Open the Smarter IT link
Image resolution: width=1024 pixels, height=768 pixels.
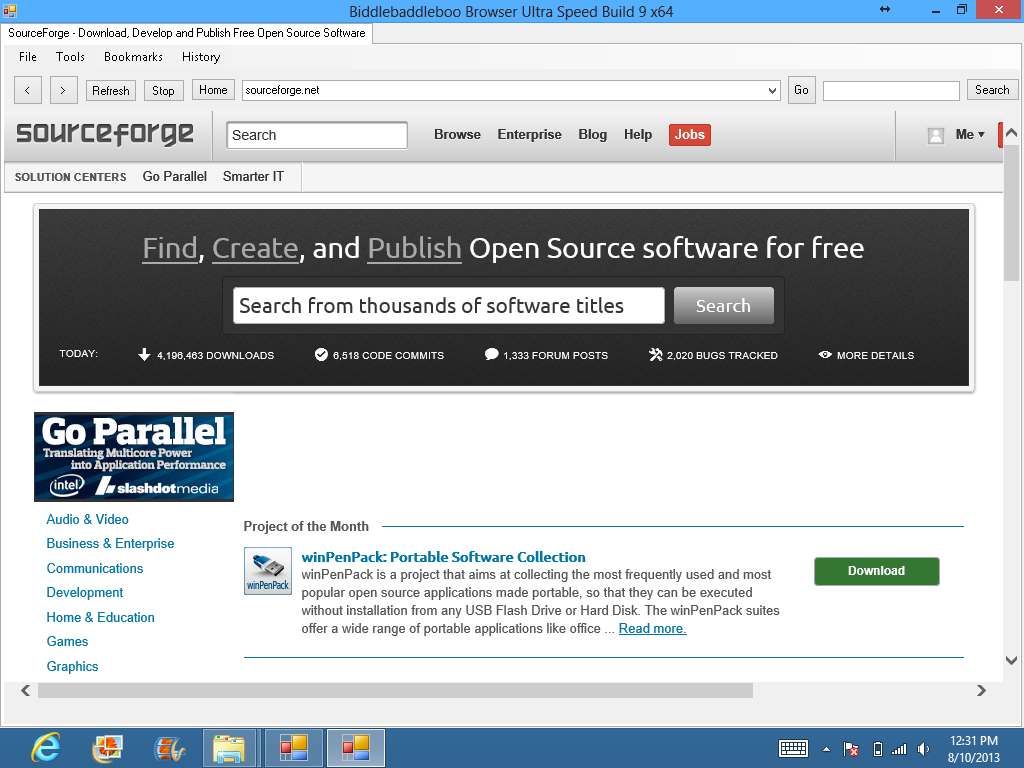[253, 176]
